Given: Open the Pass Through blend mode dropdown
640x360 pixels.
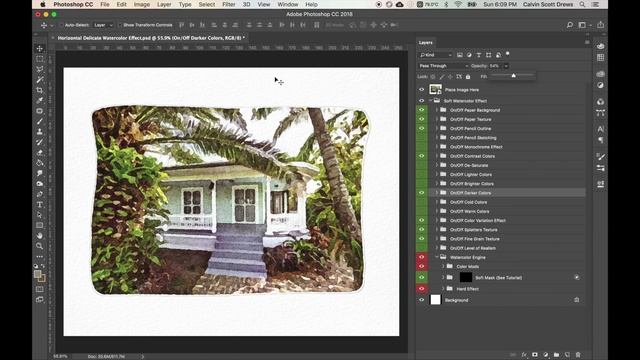Looking at the screenshot, I should [443, 66].
